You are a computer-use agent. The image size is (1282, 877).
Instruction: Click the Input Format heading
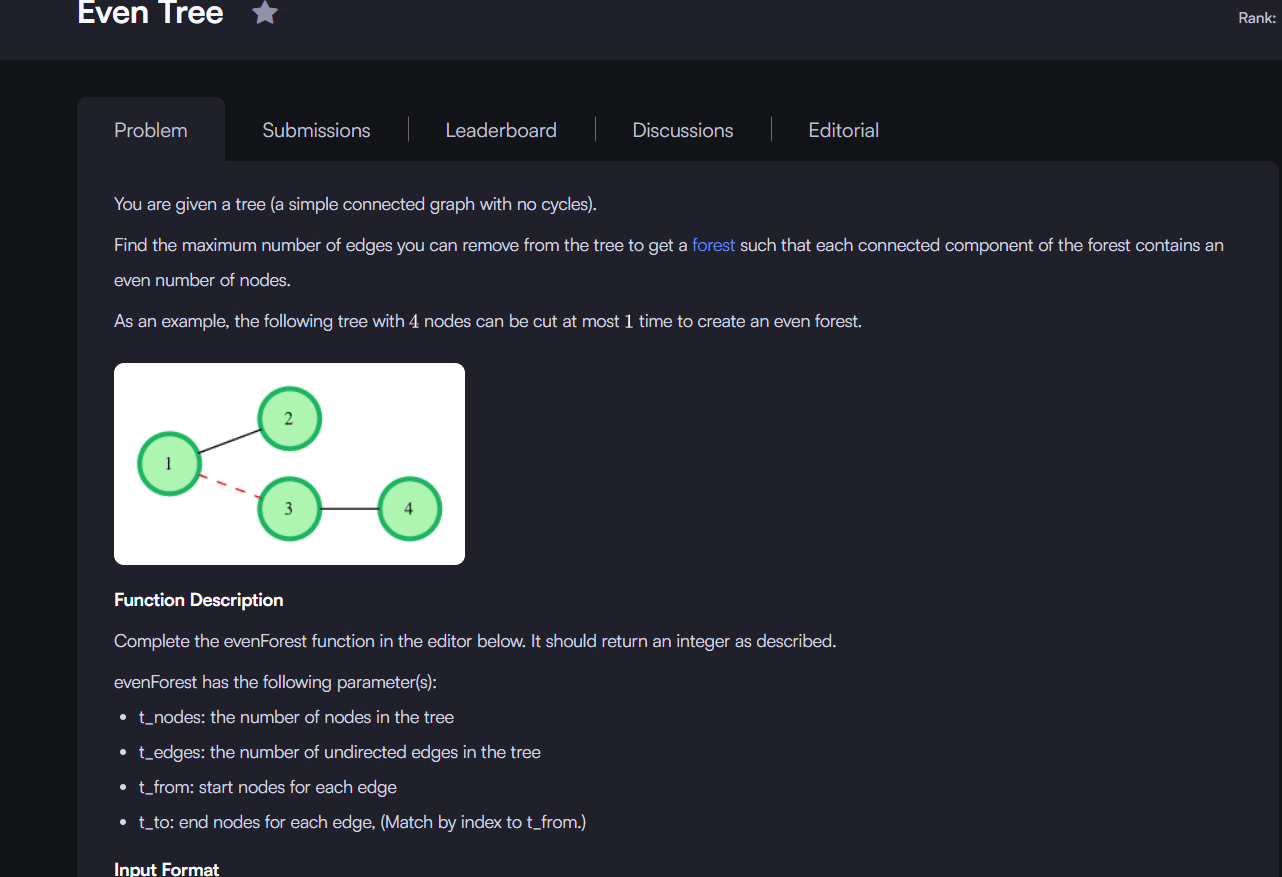click(166, 869)
